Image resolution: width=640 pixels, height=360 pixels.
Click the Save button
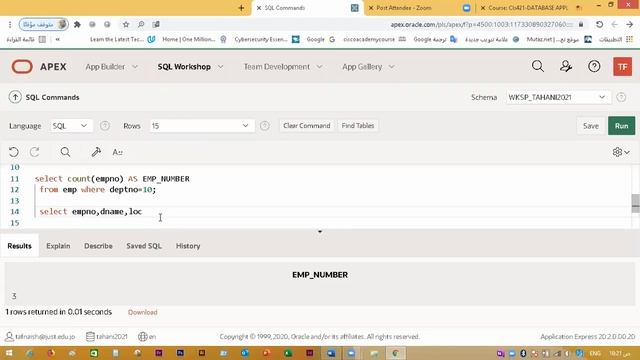[x=591, y=126]
